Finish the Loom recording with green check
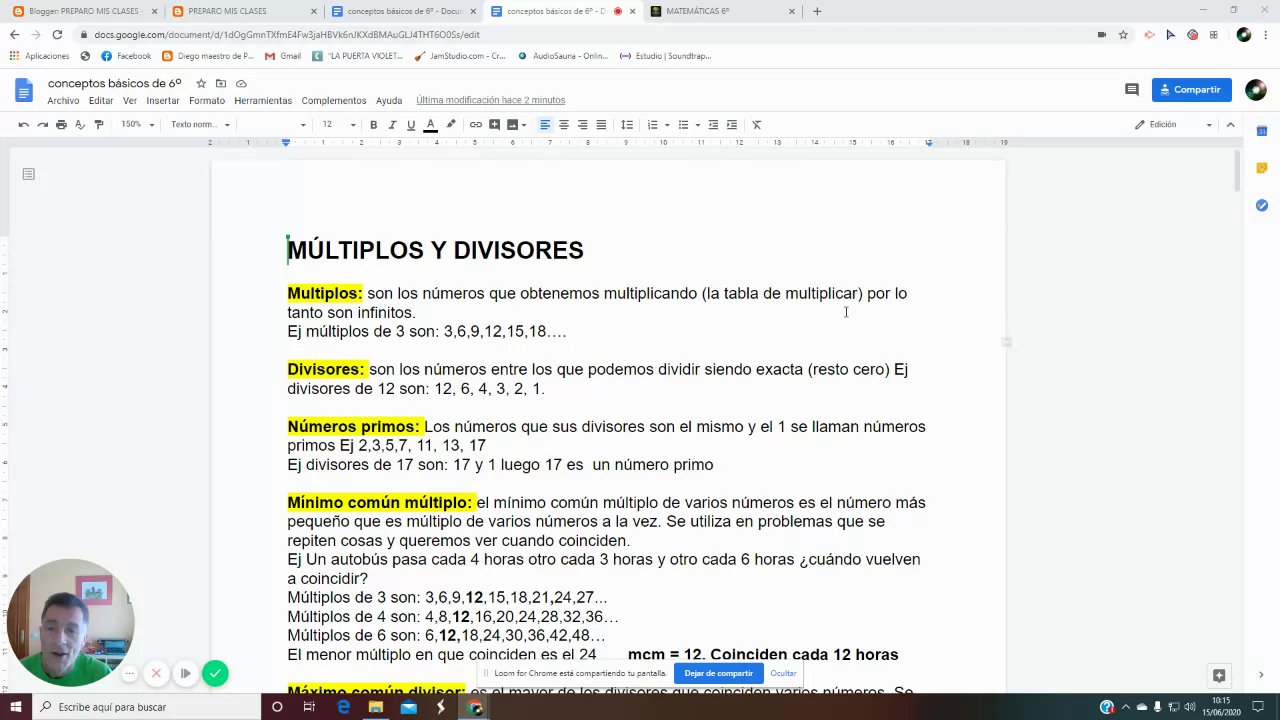This screenshot has height=720, width=1280. tap(215, 673)
